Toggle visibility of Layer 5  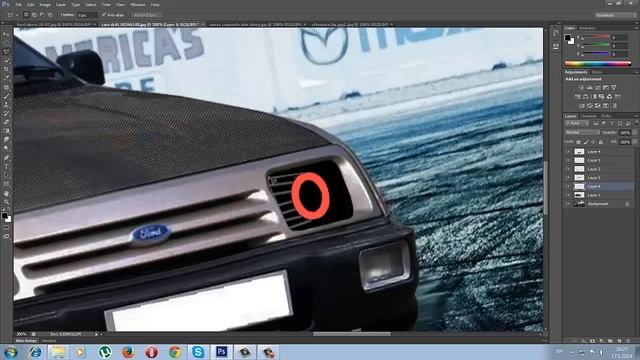pyautogui.click(x=567, y=178)
